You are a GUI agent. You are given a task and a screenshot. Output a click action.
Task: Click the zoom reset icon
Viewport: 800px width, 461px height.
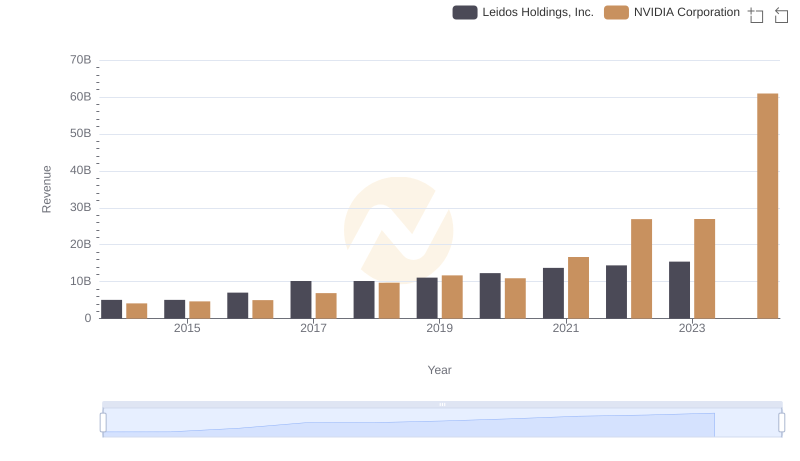tap(781, 15)
